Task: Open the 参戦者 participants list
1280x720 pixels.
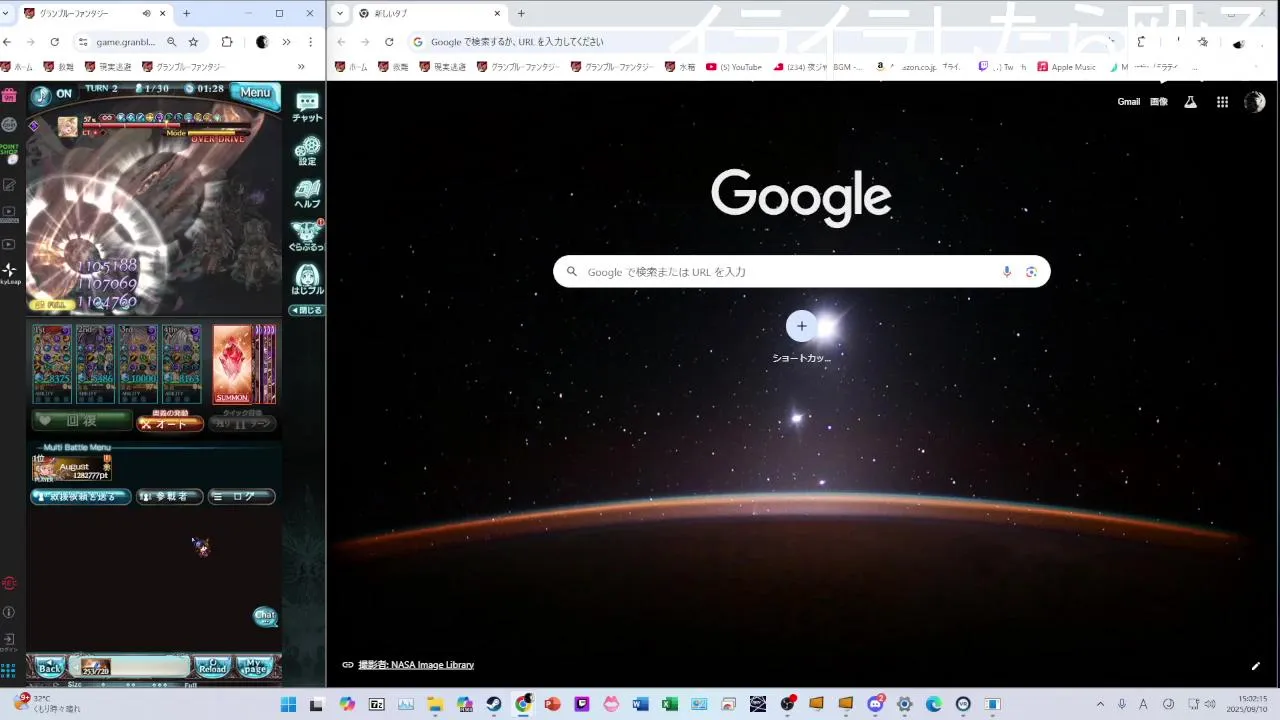Action: point(170,496)
